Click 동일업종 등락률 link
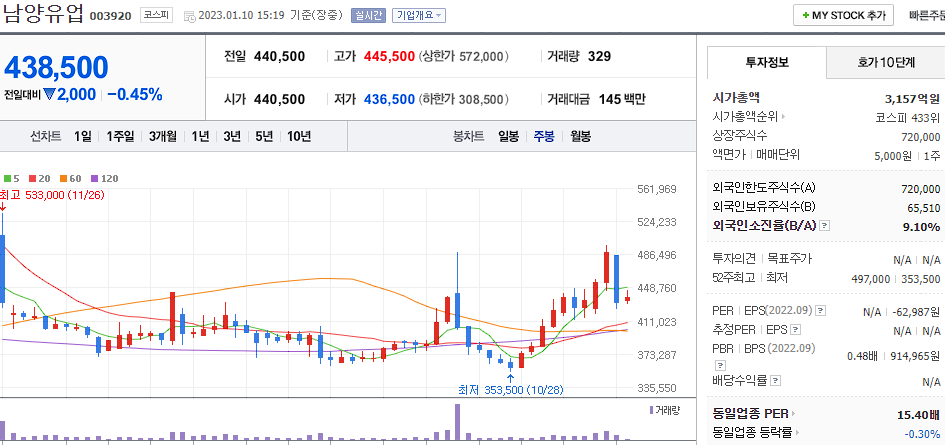945x445 pixels. 753,432
